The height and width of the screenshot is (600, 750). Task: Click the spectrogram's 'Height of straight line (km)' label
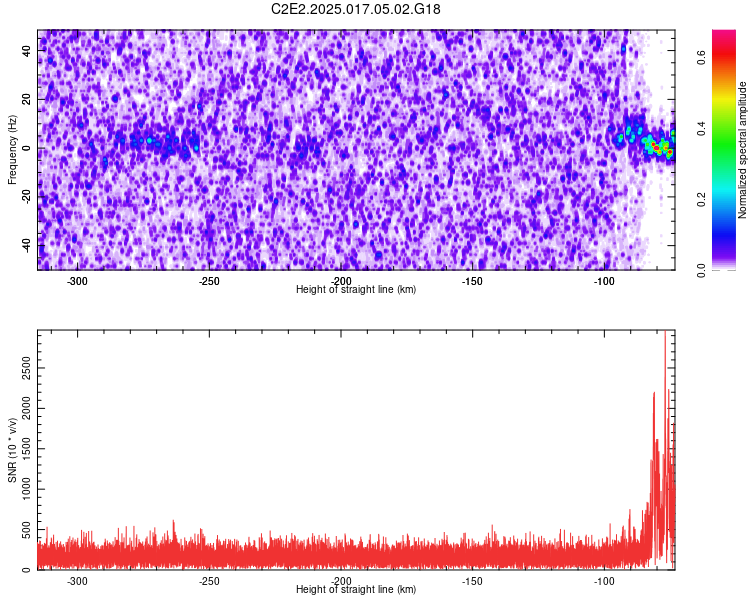pyautogui.click(x=356, y=289)
